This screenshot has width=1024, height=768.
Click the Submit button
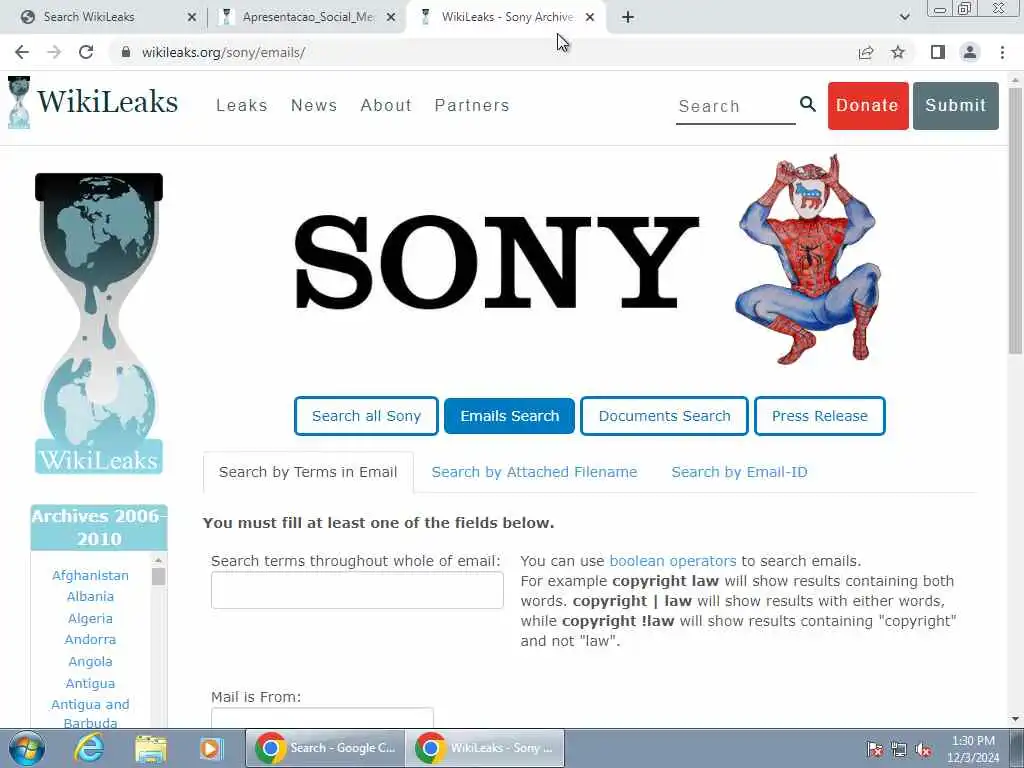955,106
